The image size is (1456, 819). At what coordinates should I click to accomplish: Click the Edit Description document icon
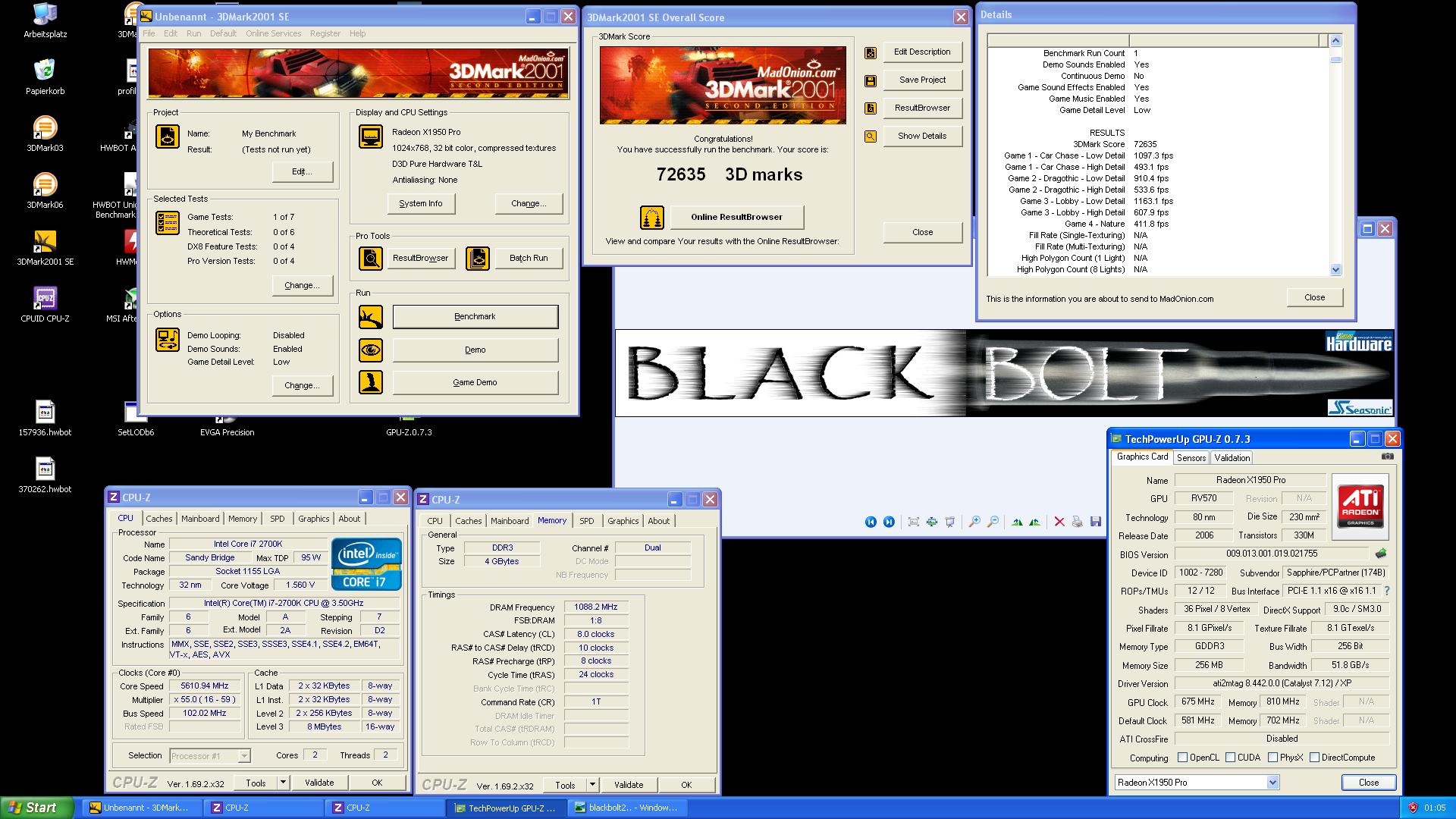click(871, 52)
